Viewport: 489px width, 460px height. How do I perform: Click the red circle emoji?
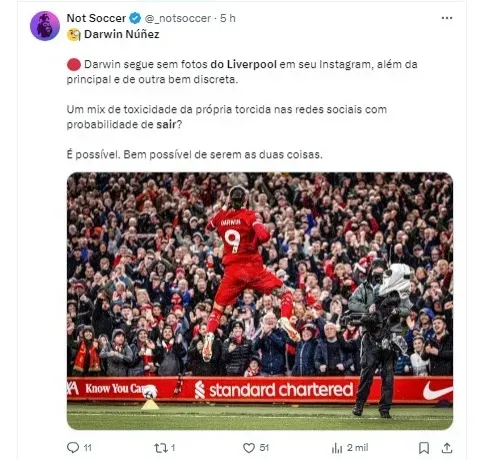(74, 64)
